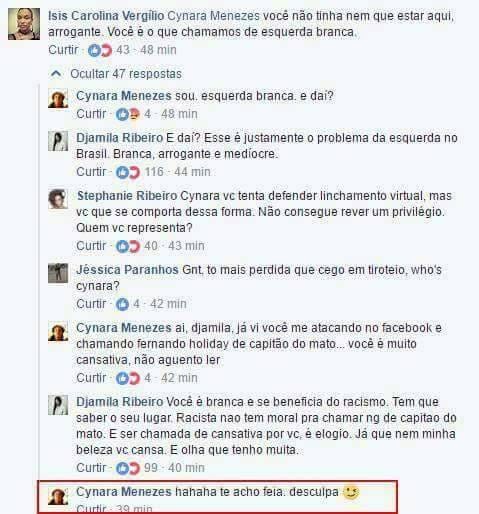Screen dimensions: 479x514
Task: Open Stephanie Ribeiro's avatar thumbnail
Action: pyautogui.click(x=58, y=199)
